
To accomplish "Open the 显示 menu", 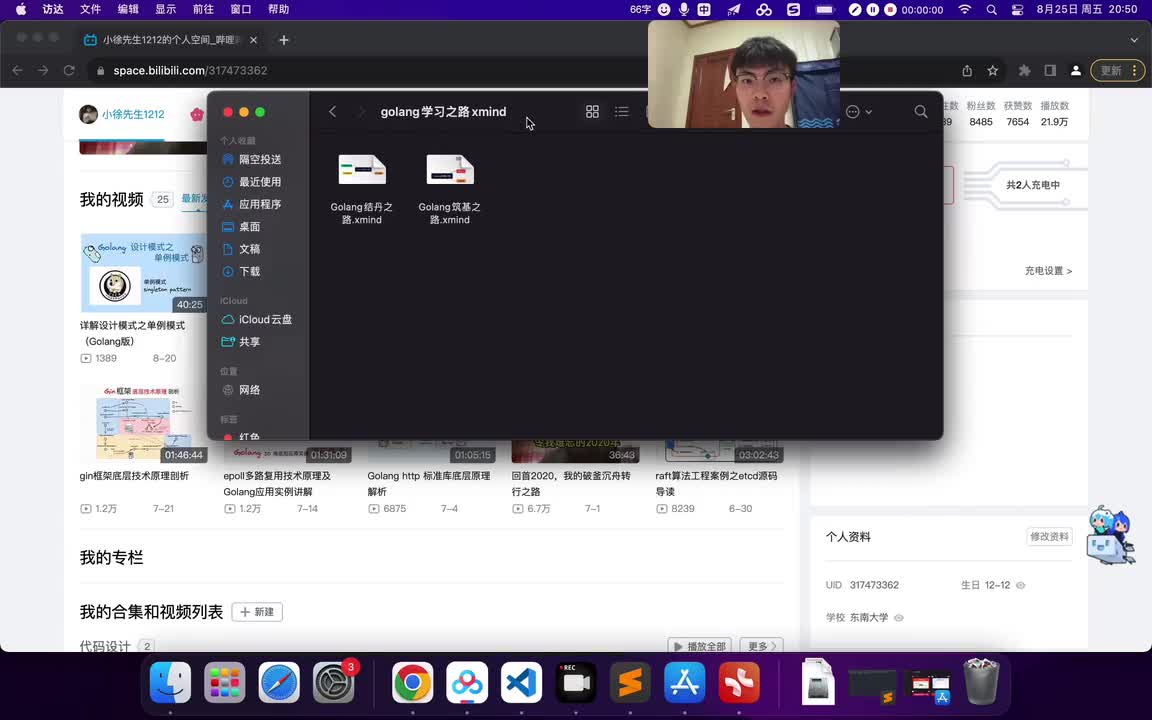I will tap(165, 10).
